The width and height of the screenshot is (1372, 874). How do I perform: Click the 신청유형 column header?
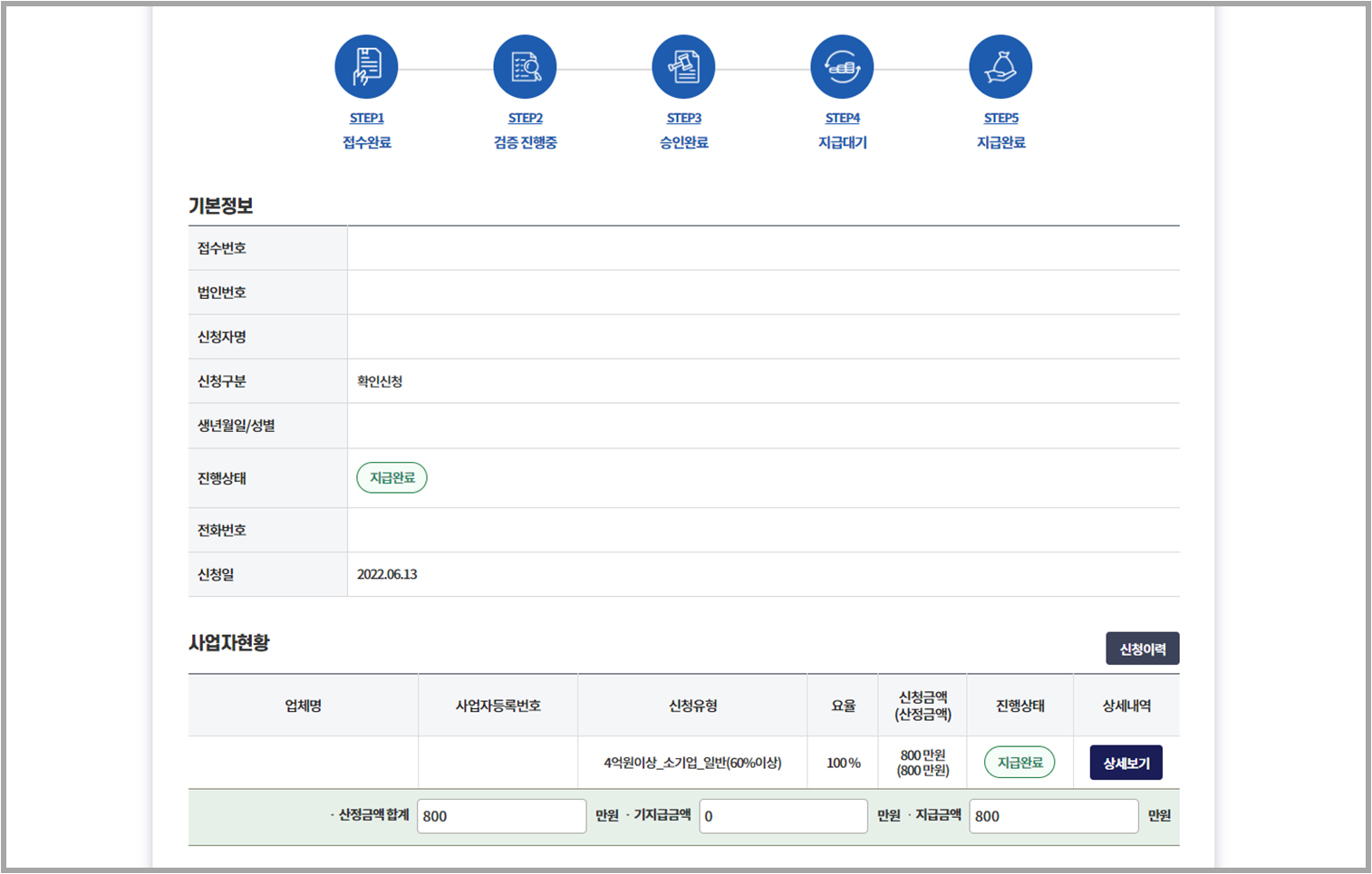pyautogui.click(x=693, y=706)
